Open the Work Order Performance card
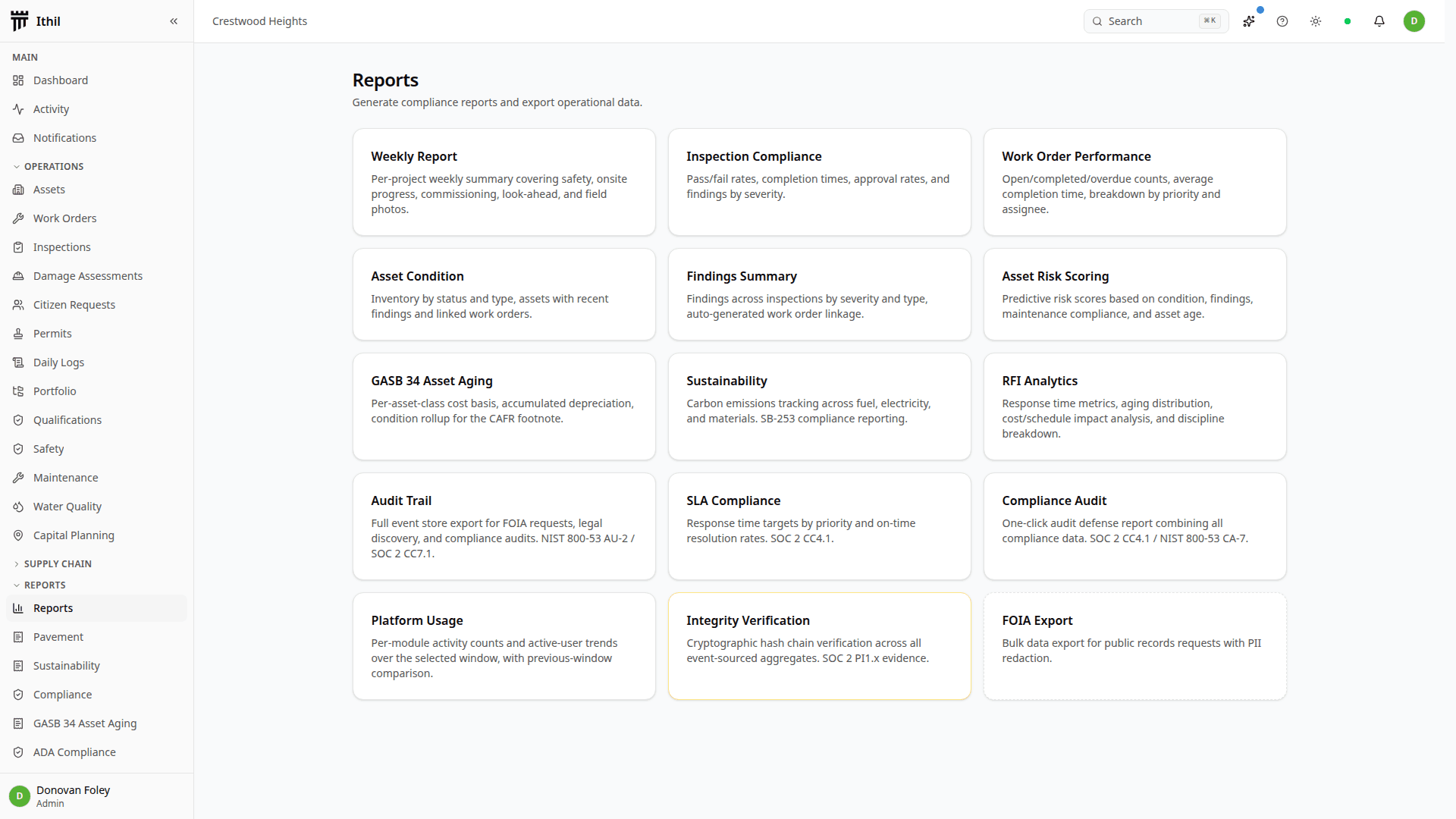 tap(1135, 182)
